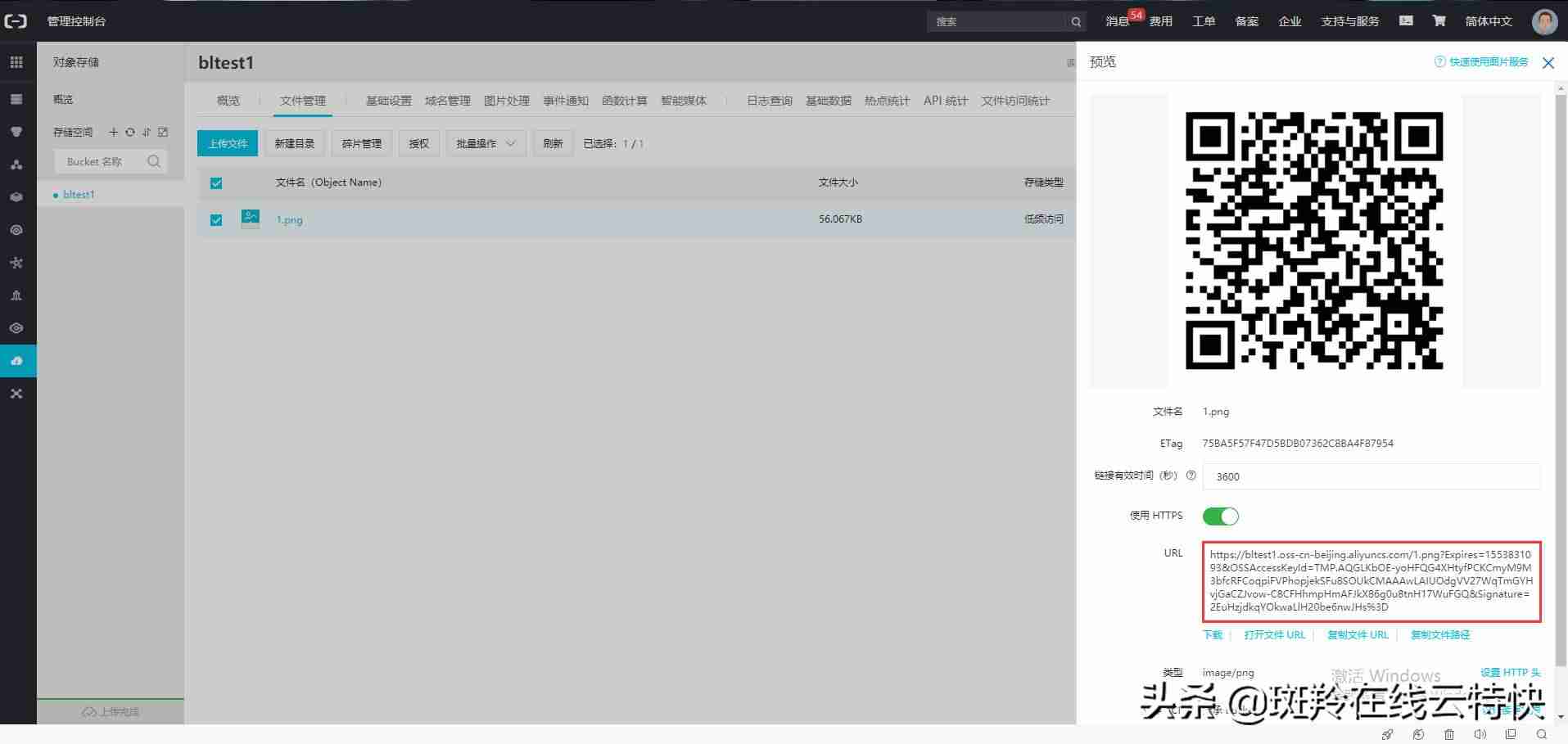Screen dimensions: 1568x744
Task: Expand the 批量操作 dropdown
Action: (x=486, y=143)
